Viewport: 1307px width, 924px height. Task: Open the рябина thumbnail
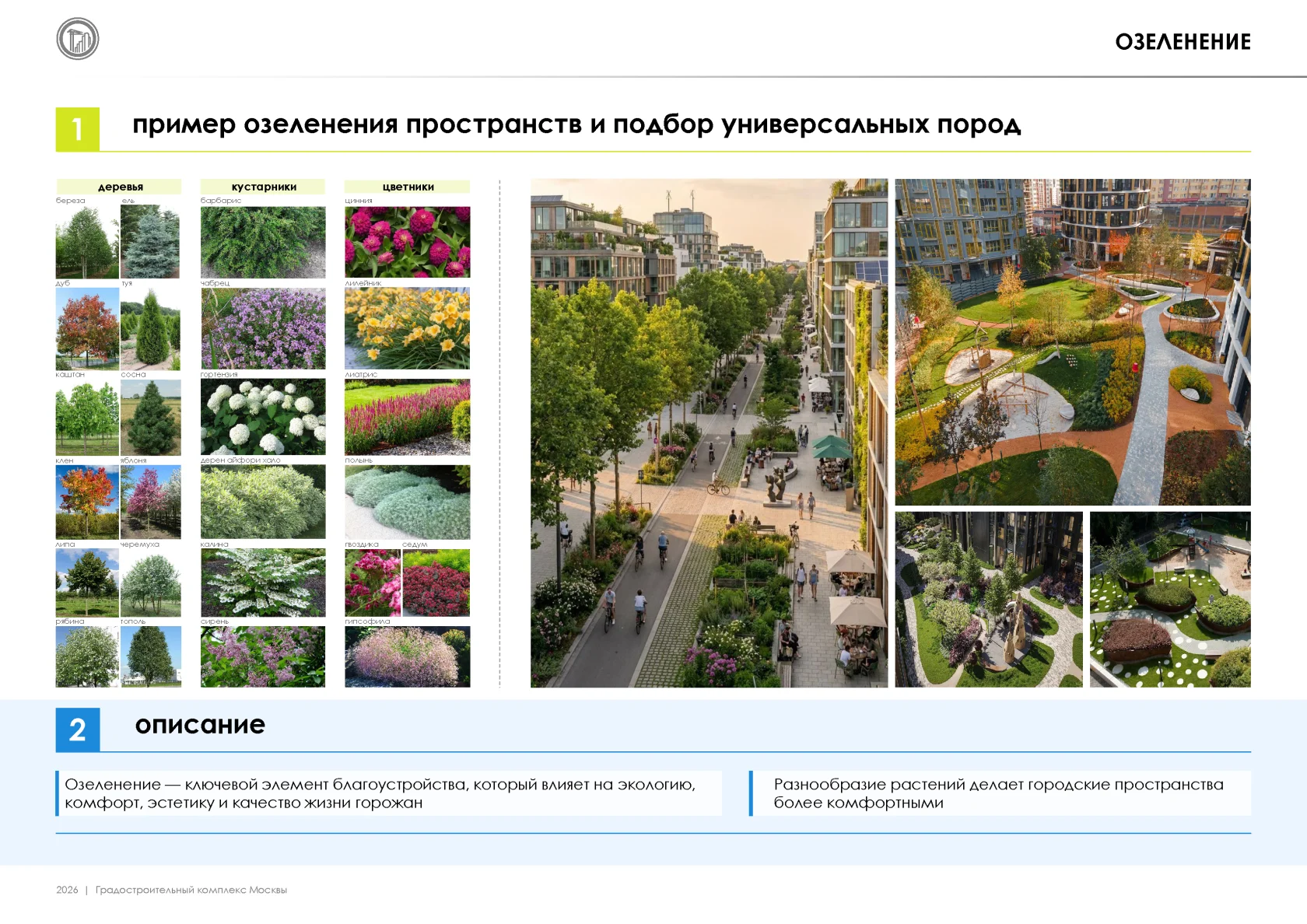(x=87, y=656)
